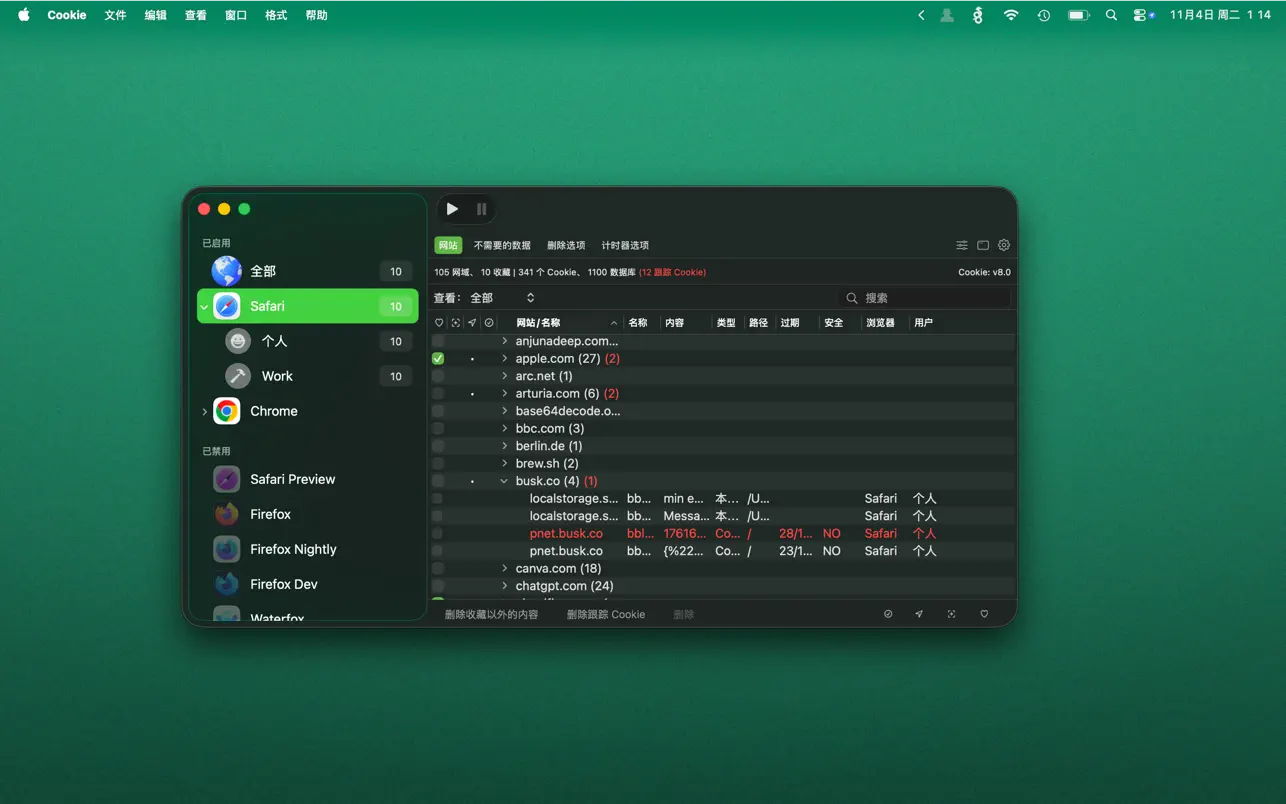This screenshot has width=1286, height=804.
Task: Open the 计时器选项 tab
Action: (x=625, y=245)
